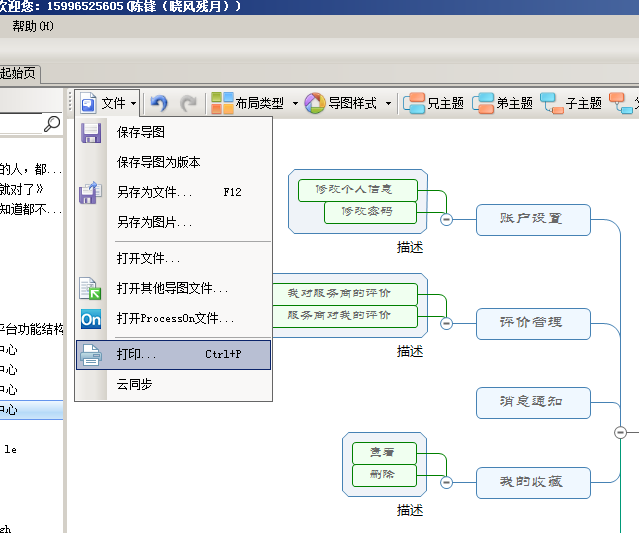Collapse the 我的收藏 node branch
This screenshot has width=639, height=533.
(x=447, y=482)
